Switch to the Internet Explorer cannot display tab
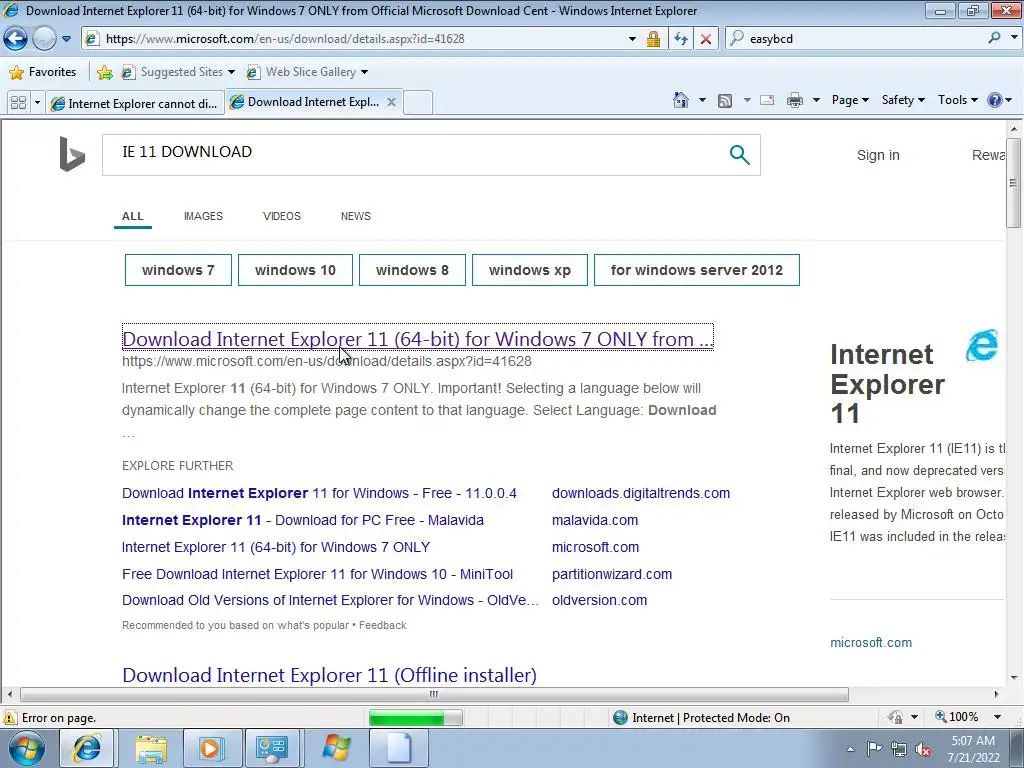This screenshot has width=1024, height=768. point(135,103)
